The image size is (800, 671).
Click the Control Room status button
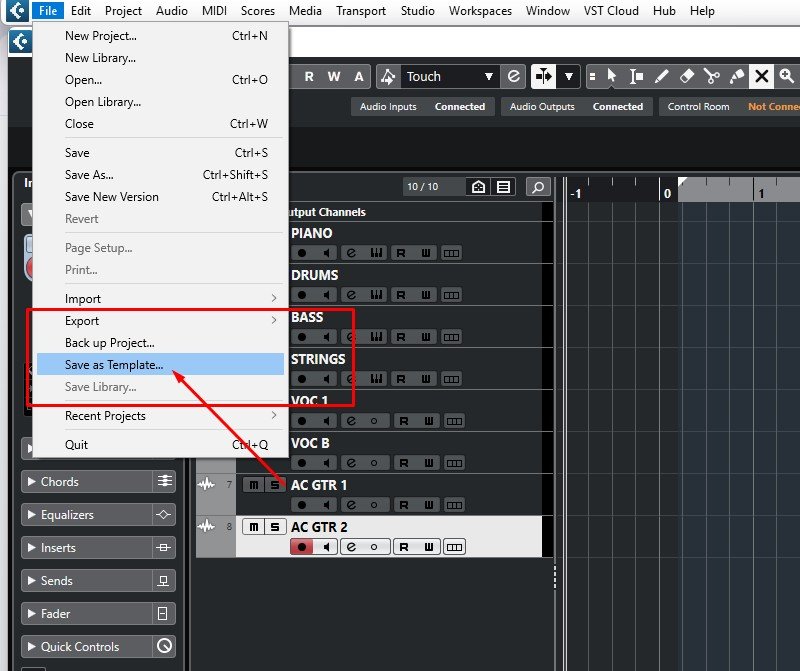click(x=730, y=107)
